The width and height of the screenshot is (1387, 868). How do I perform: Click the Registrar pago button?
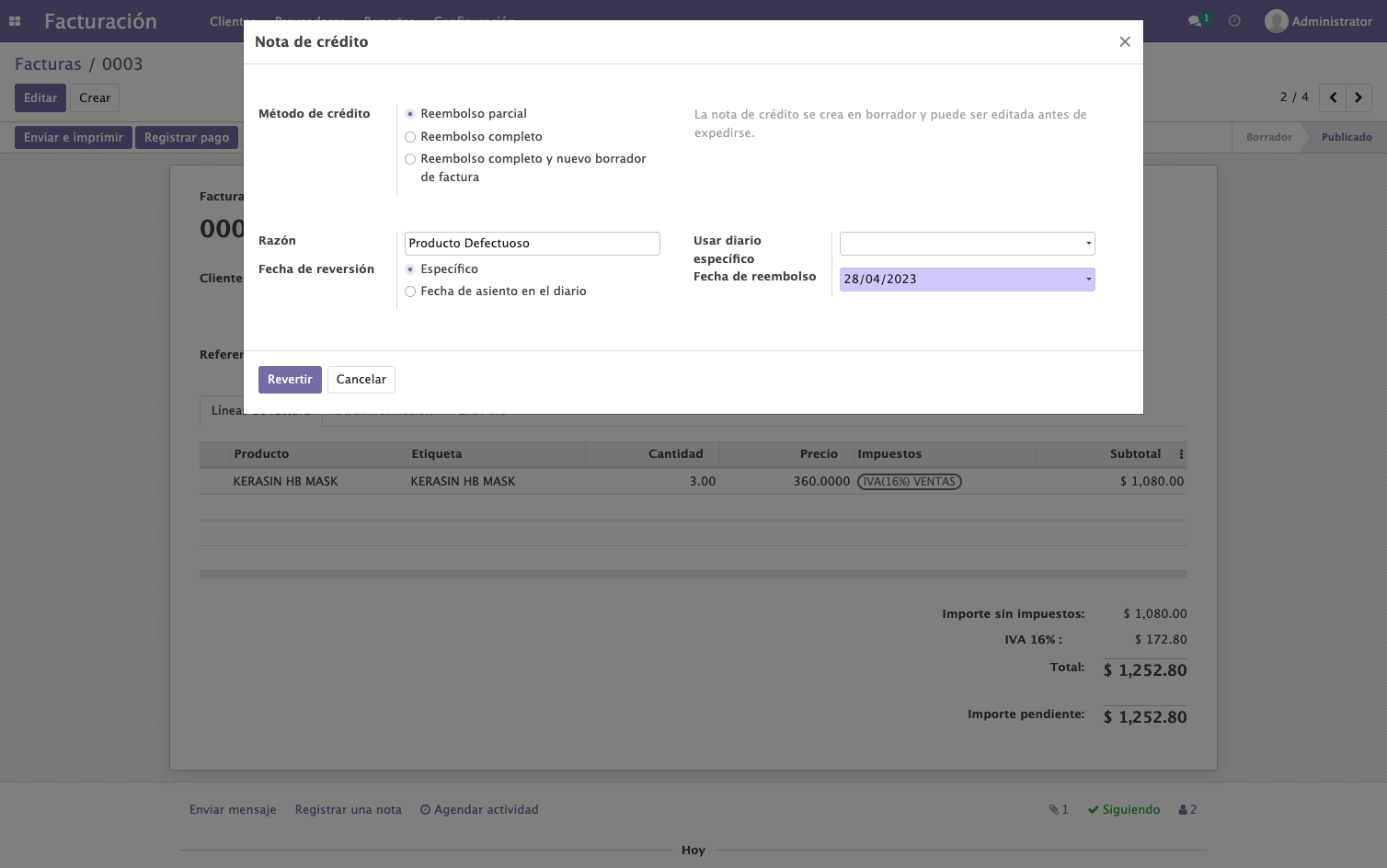187,138
